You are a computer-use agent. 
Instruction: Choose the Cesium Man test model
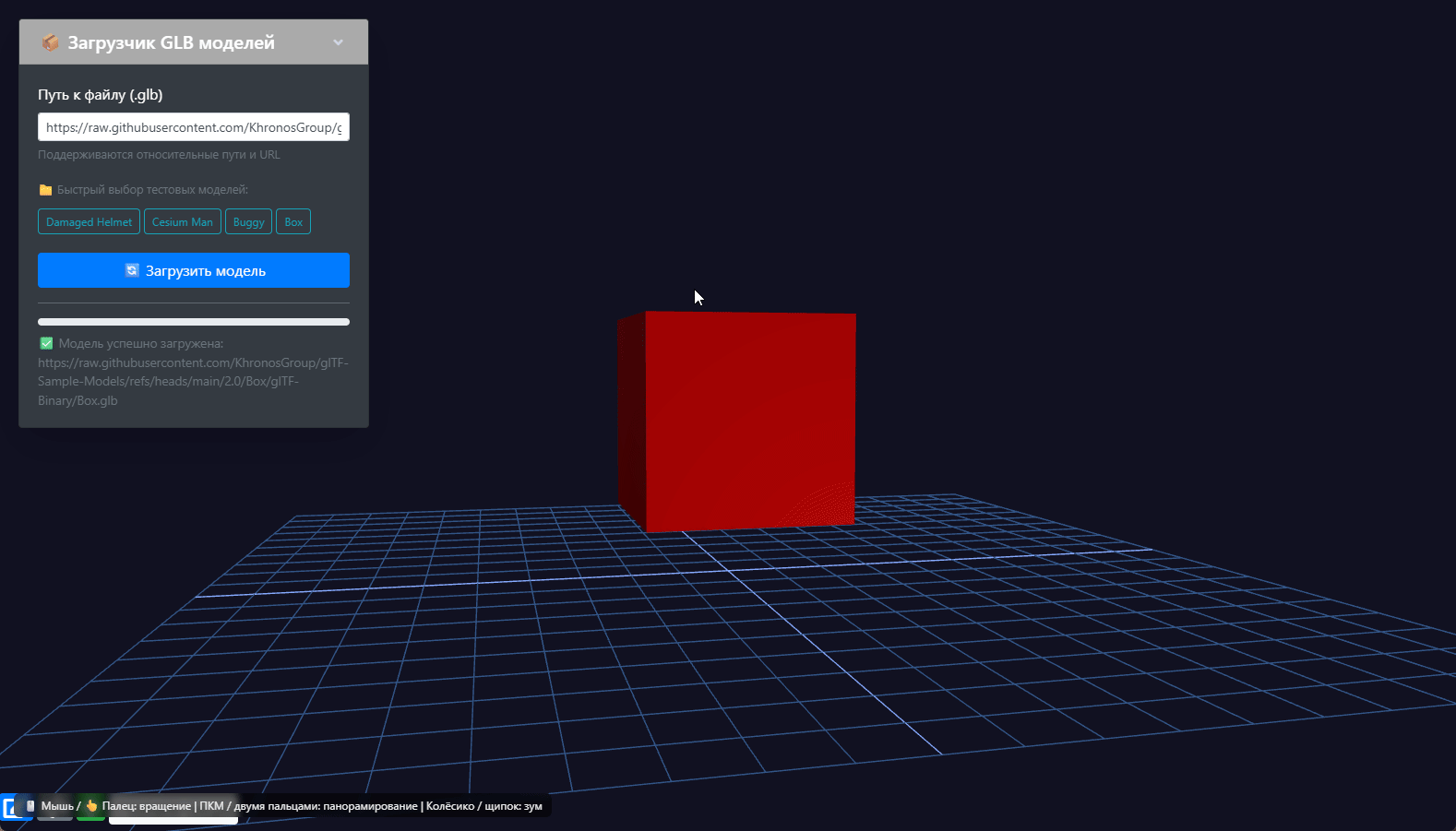[183, 222]
